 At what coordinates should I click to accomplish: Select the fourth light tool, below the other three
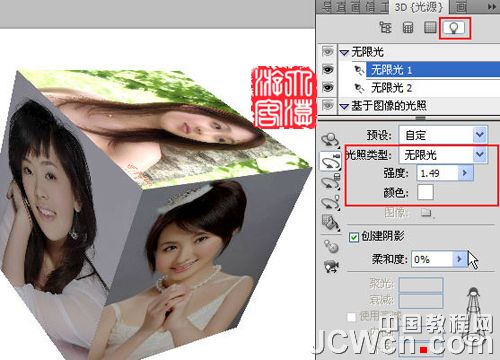click(x=331, y=202)
